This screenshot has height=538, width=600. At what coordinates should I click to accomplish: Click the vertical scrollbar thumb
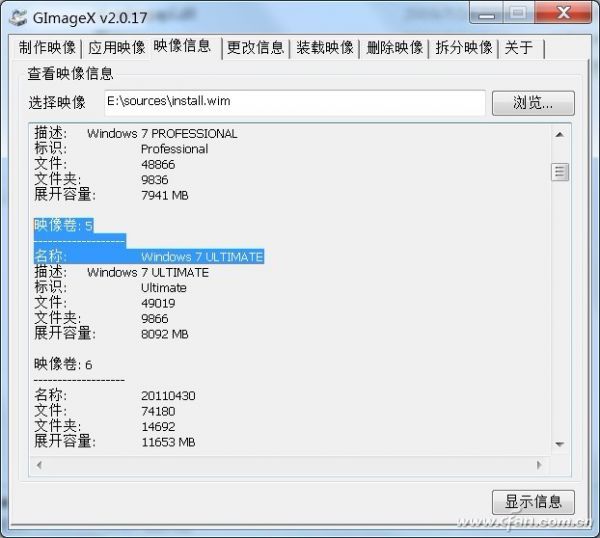pos(560,172)
